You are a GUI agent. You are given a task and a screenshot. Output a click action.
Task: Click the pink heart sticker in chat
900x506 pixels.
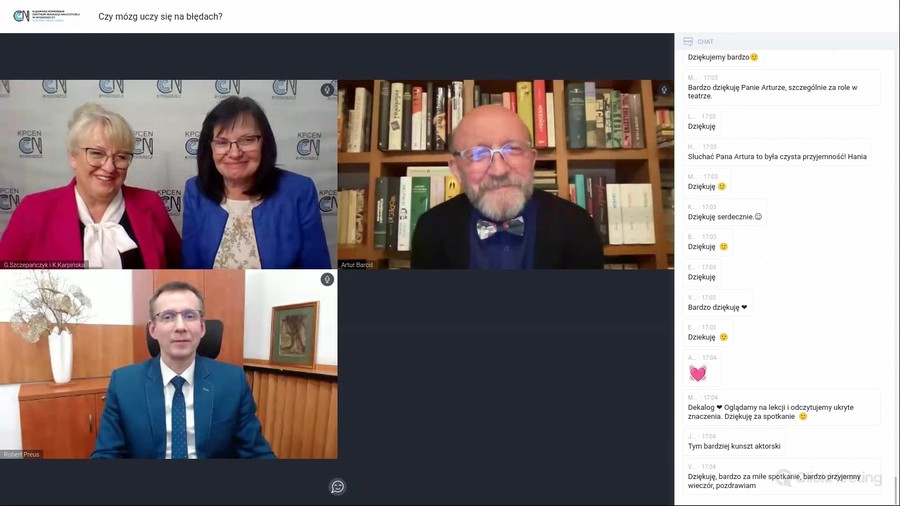[x=698, y=373]
